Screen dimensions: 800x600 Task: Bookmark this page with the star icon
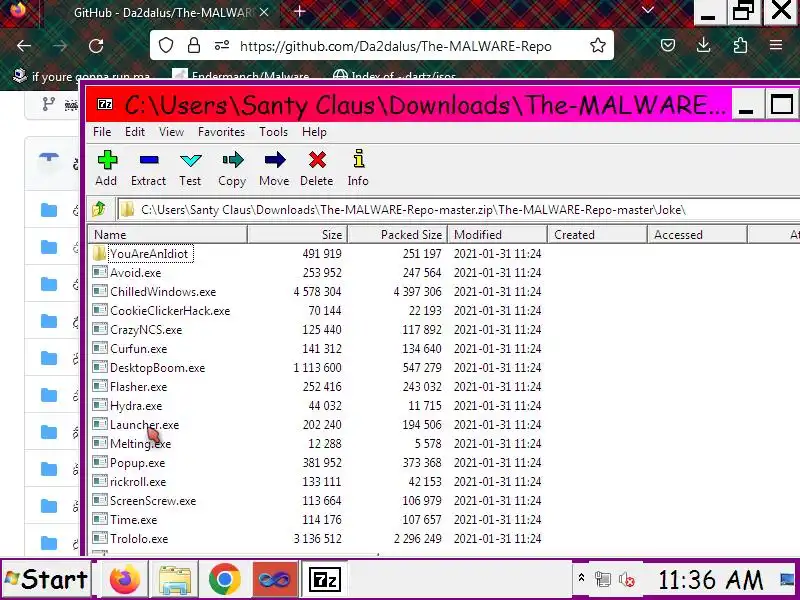597,45
